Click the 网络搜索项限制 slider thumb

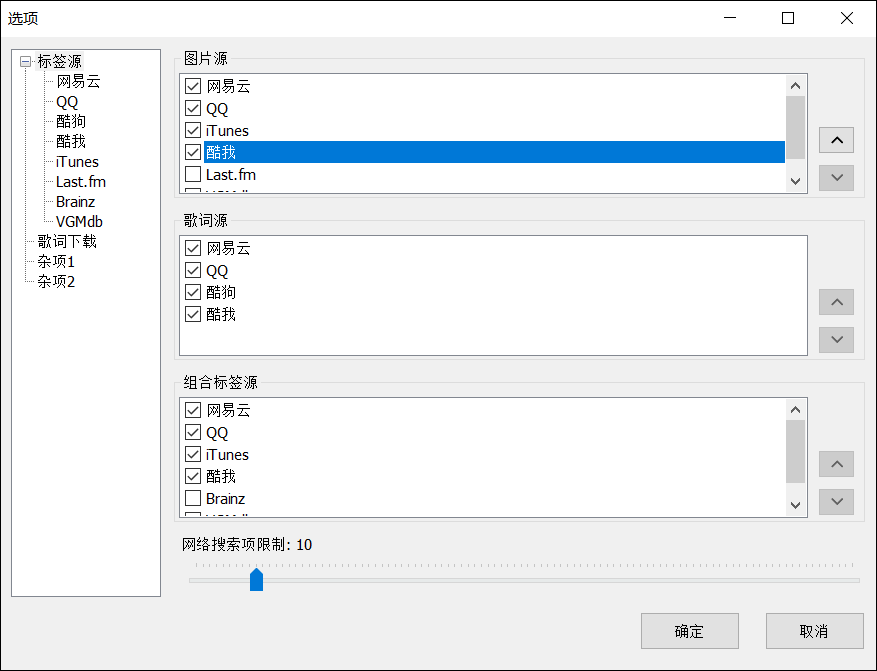coord(256,579)
